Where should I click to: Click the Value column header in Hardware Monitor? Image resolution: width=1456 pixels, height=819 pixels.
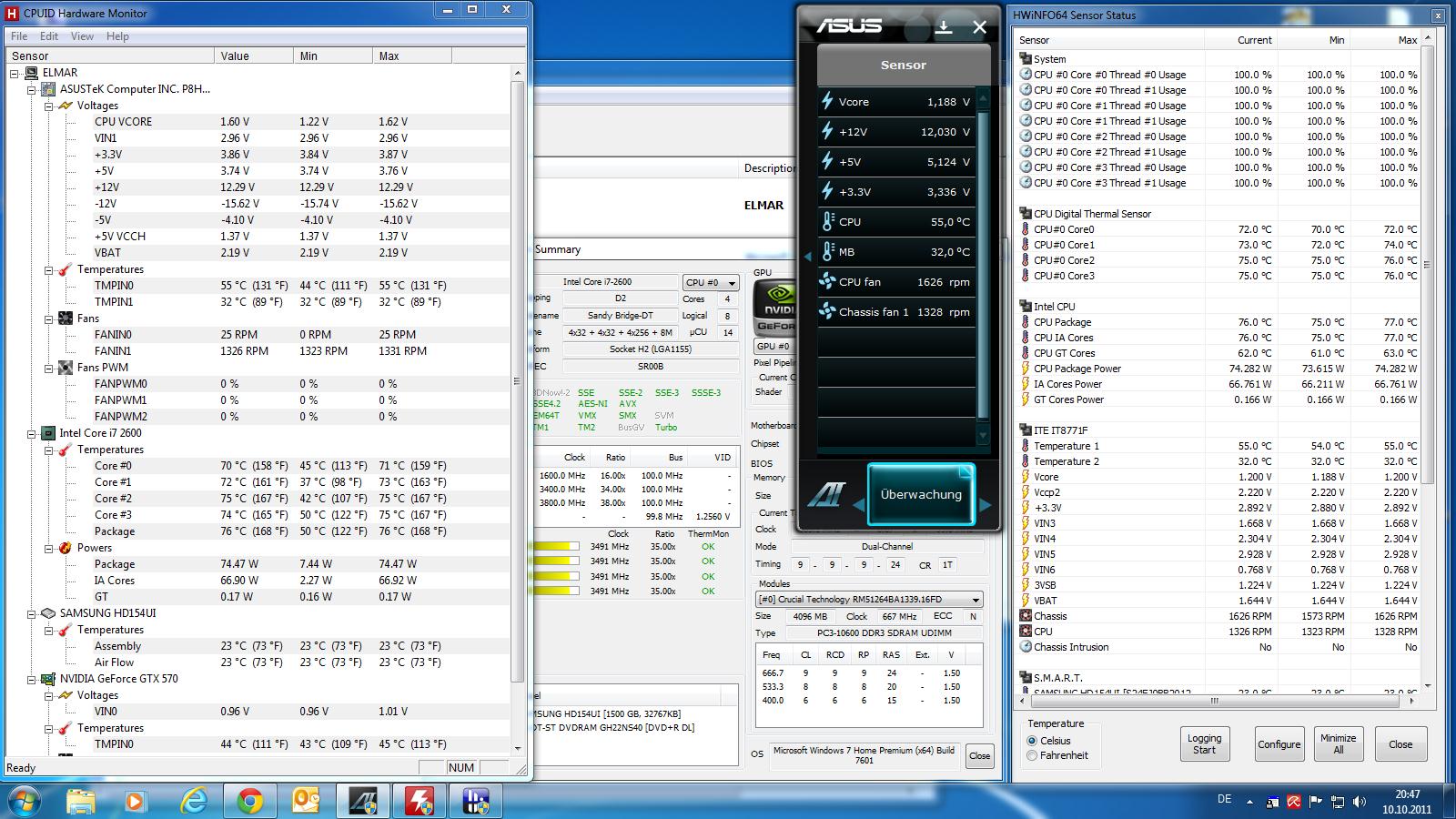coord(255,56)
